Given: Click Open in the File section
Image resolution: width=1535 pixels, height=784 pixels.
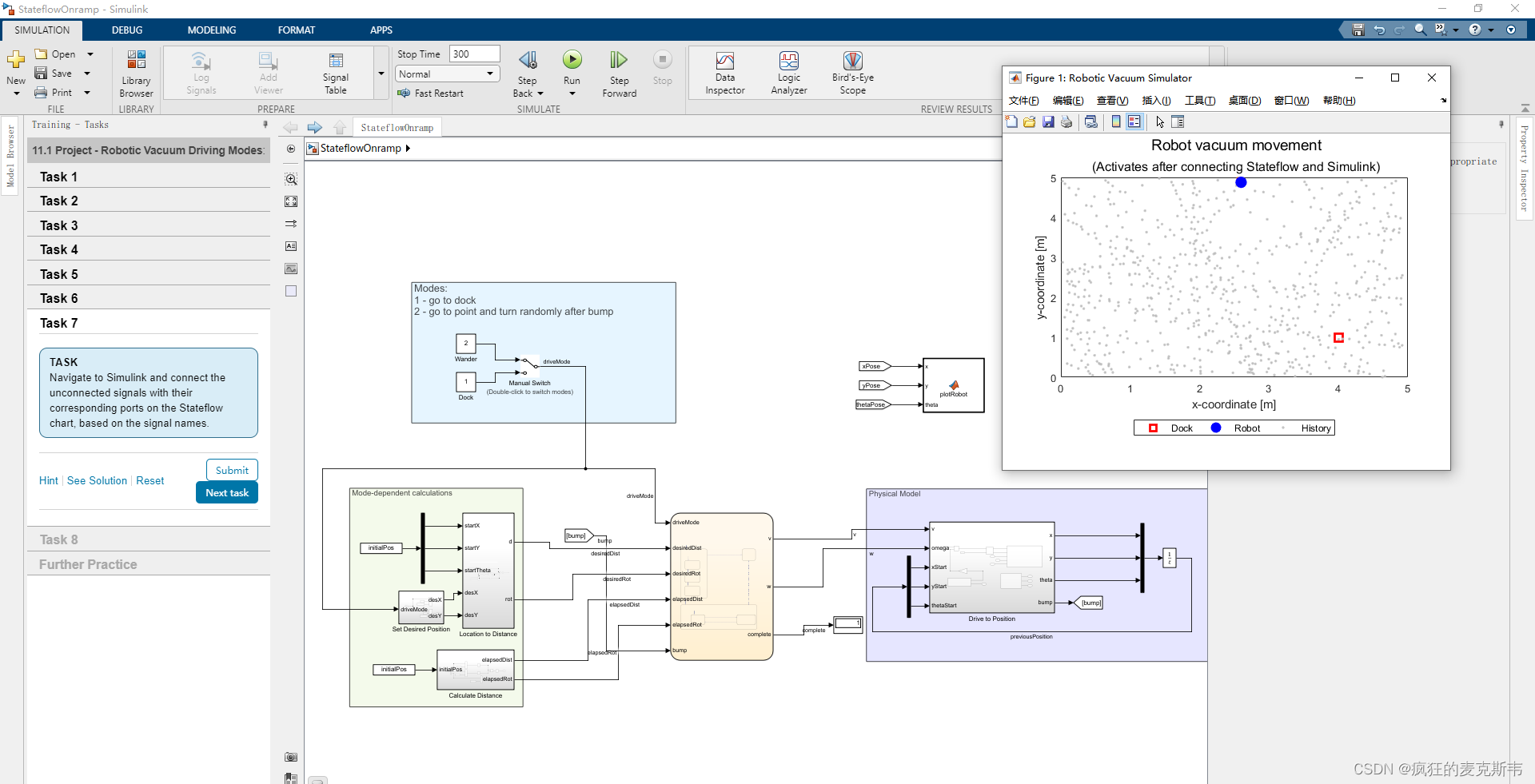Looking at the screenshot, I should tap(55, 54).
